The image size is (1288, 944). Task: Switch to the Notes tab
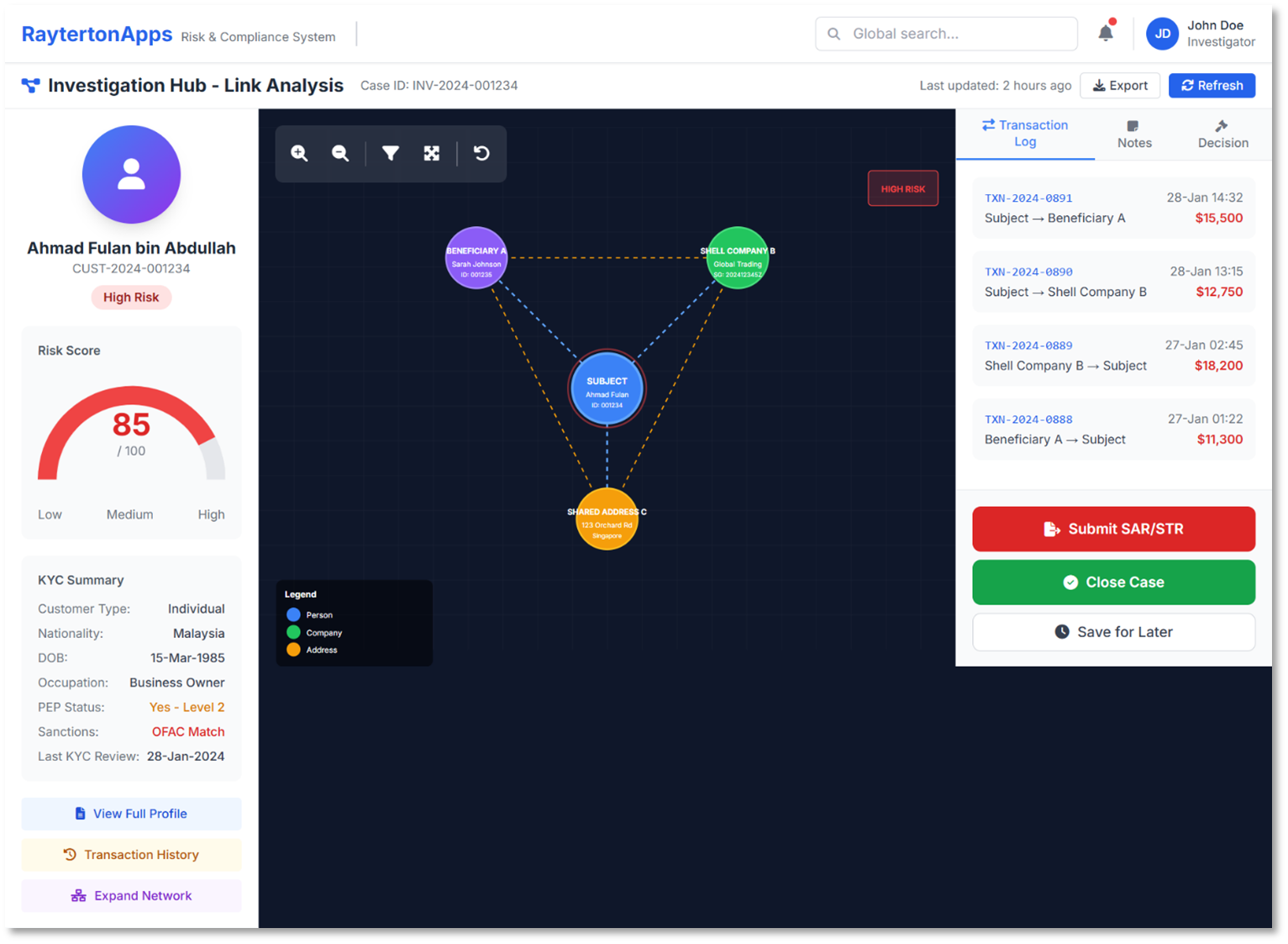[1133, 134]
